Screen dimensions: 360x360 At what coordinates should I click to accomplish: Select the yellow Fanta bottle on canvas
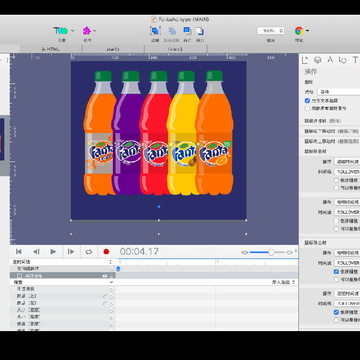(183, 133)
